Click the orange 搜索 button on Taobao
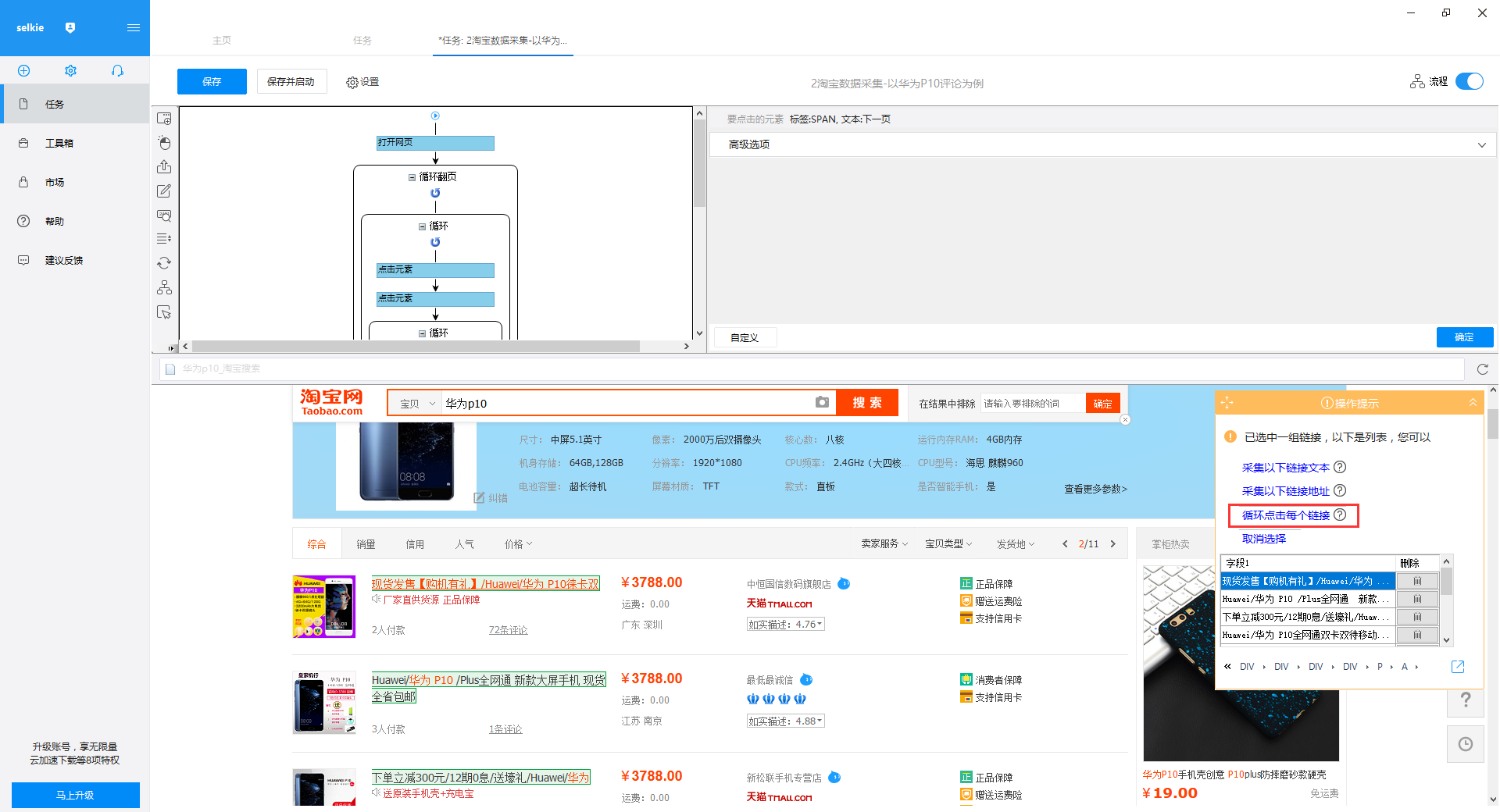1500x812 pixels. pyautogui.click(x=867, y=403)
